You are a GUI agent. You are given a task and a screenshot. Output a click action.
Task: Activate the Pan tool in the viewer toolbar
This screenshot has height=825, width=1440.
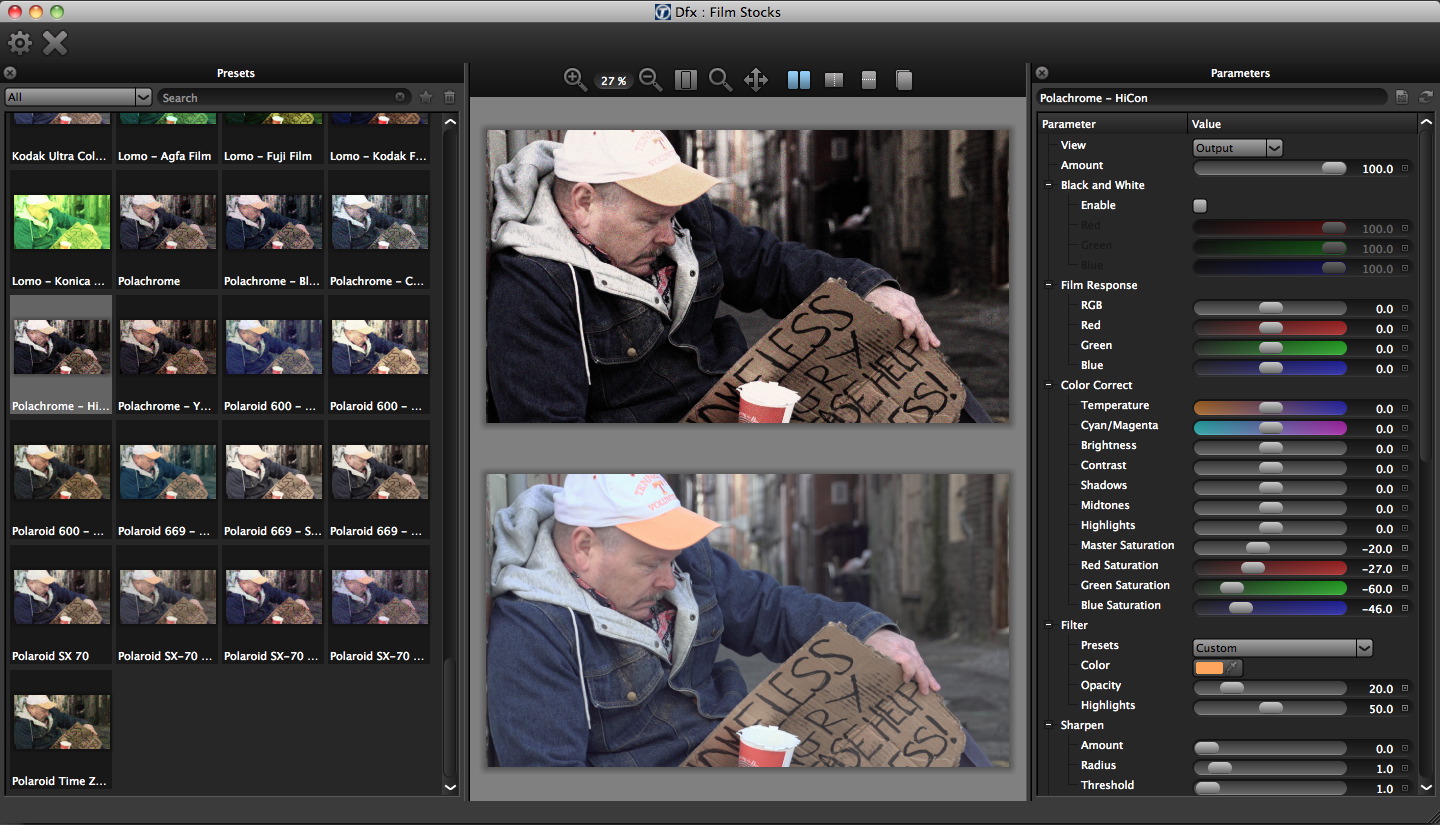pyautogui.click(x=756, y=80)
